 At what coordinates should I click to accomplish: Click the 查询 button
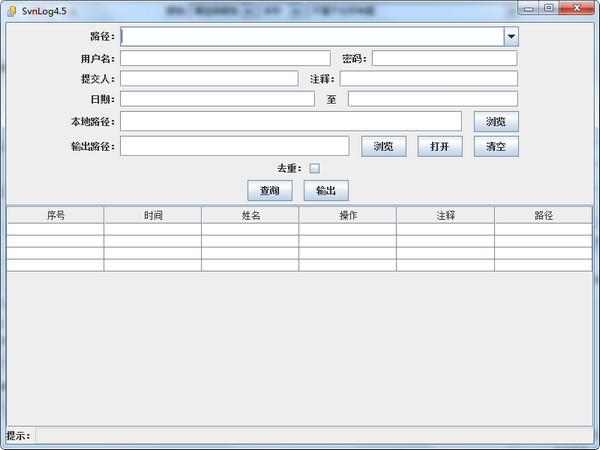point(270,191)
